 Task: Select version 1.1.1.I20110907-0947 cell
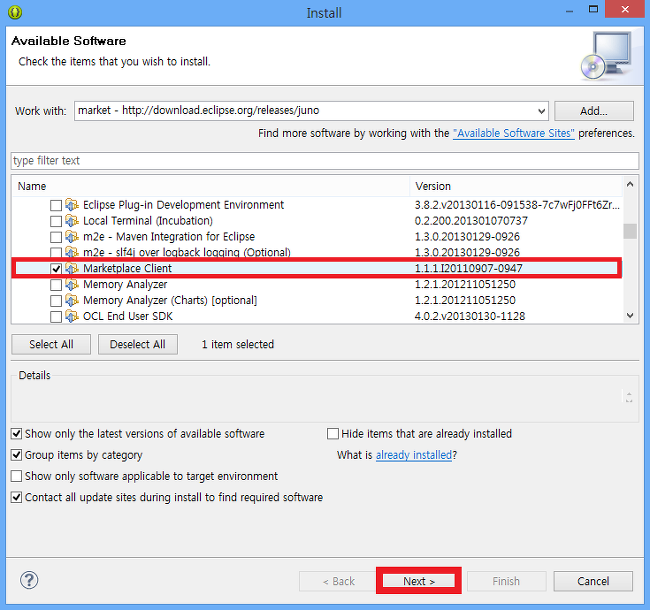click(x=468, y=269)
